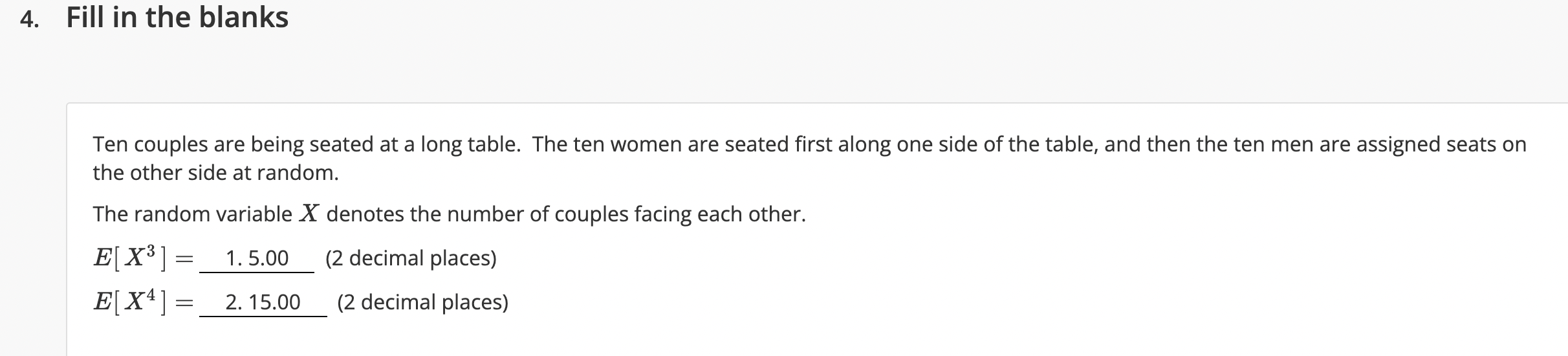
Task: Click the equals sign after E[X⁴]
Action: 185,303
